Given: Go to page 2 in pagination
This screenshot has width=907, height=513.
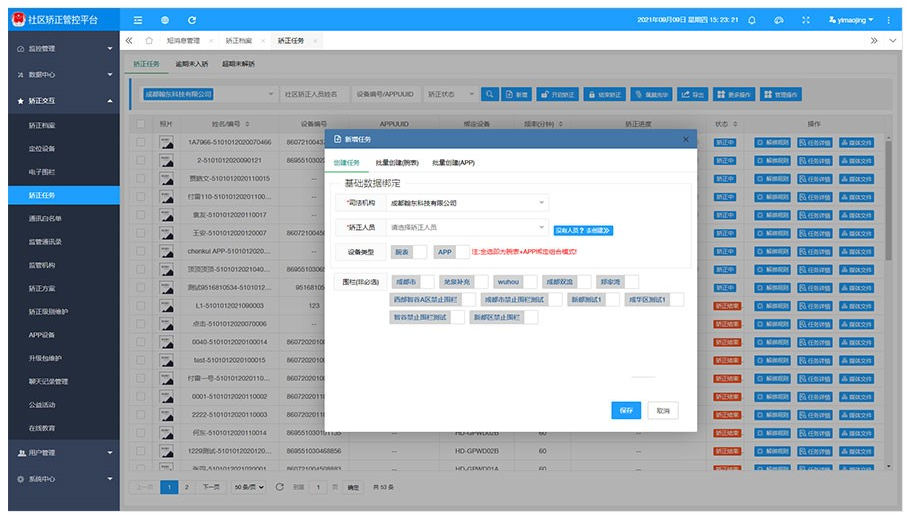Looking at the screenshot, I should pyautogui.click(x=187, y=487).
